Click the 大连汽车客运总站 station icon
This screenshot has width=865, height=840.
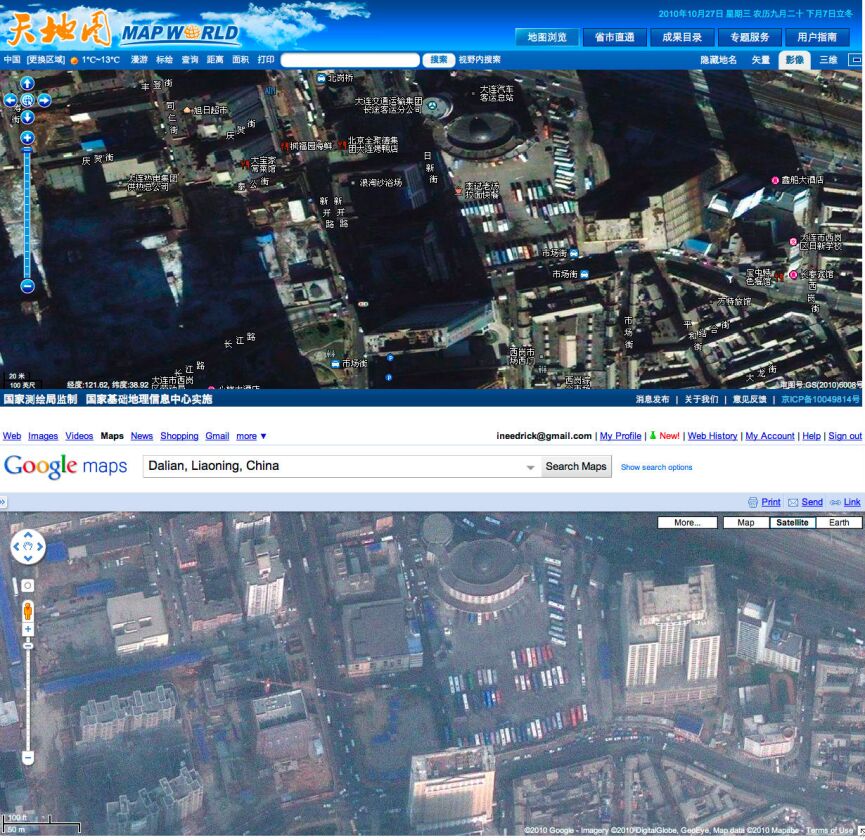click(473, 93)
